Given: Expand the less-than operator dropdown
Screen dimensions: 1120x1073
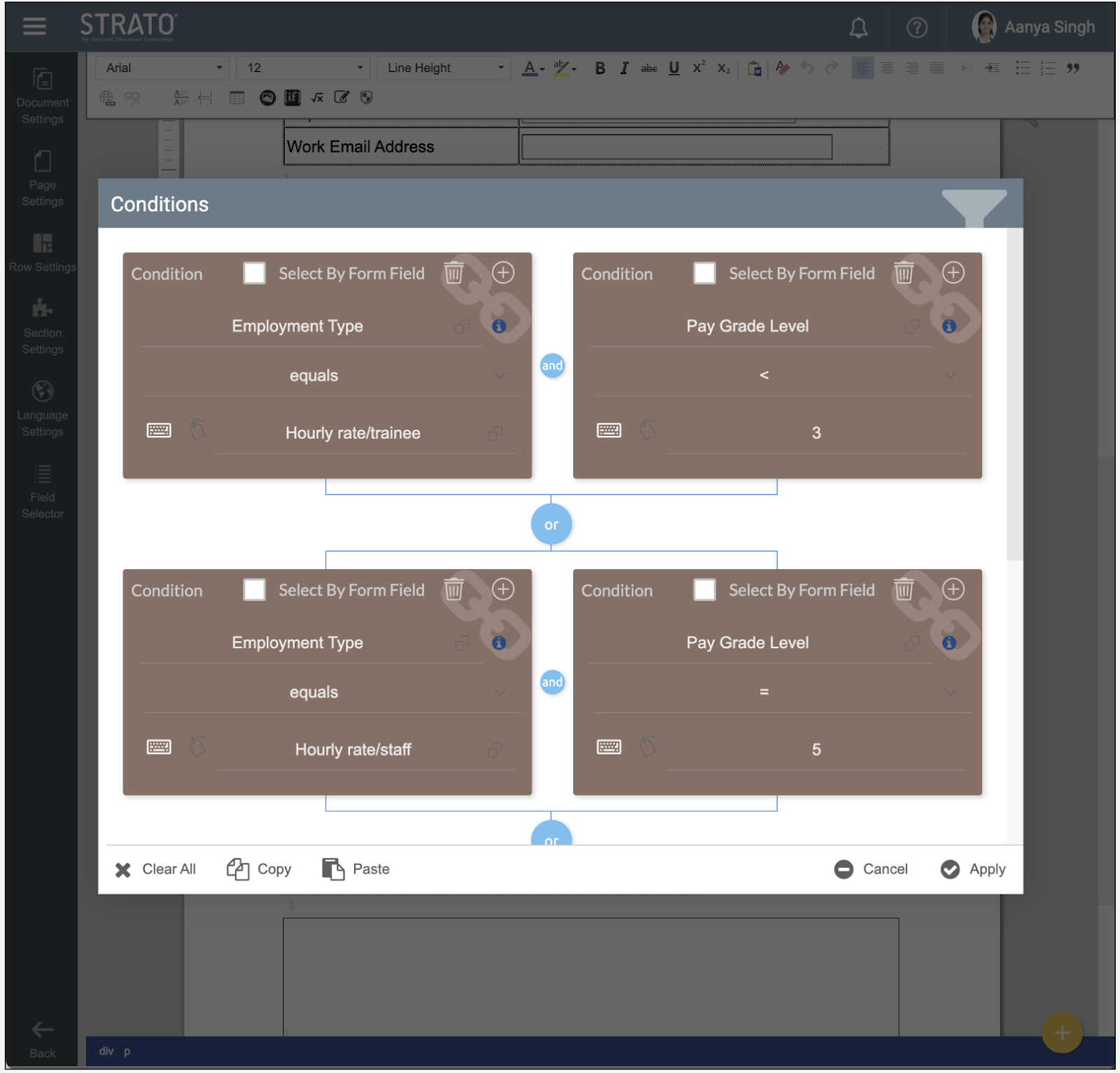Looking at the screenshot, I should pos(950,376).
